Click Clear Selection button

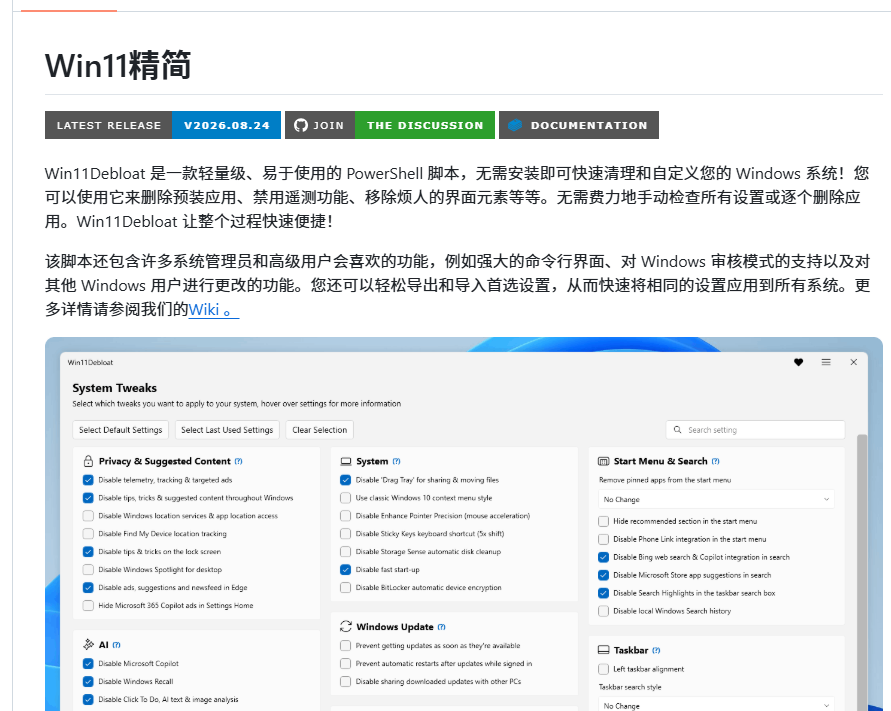pos(319,430)
